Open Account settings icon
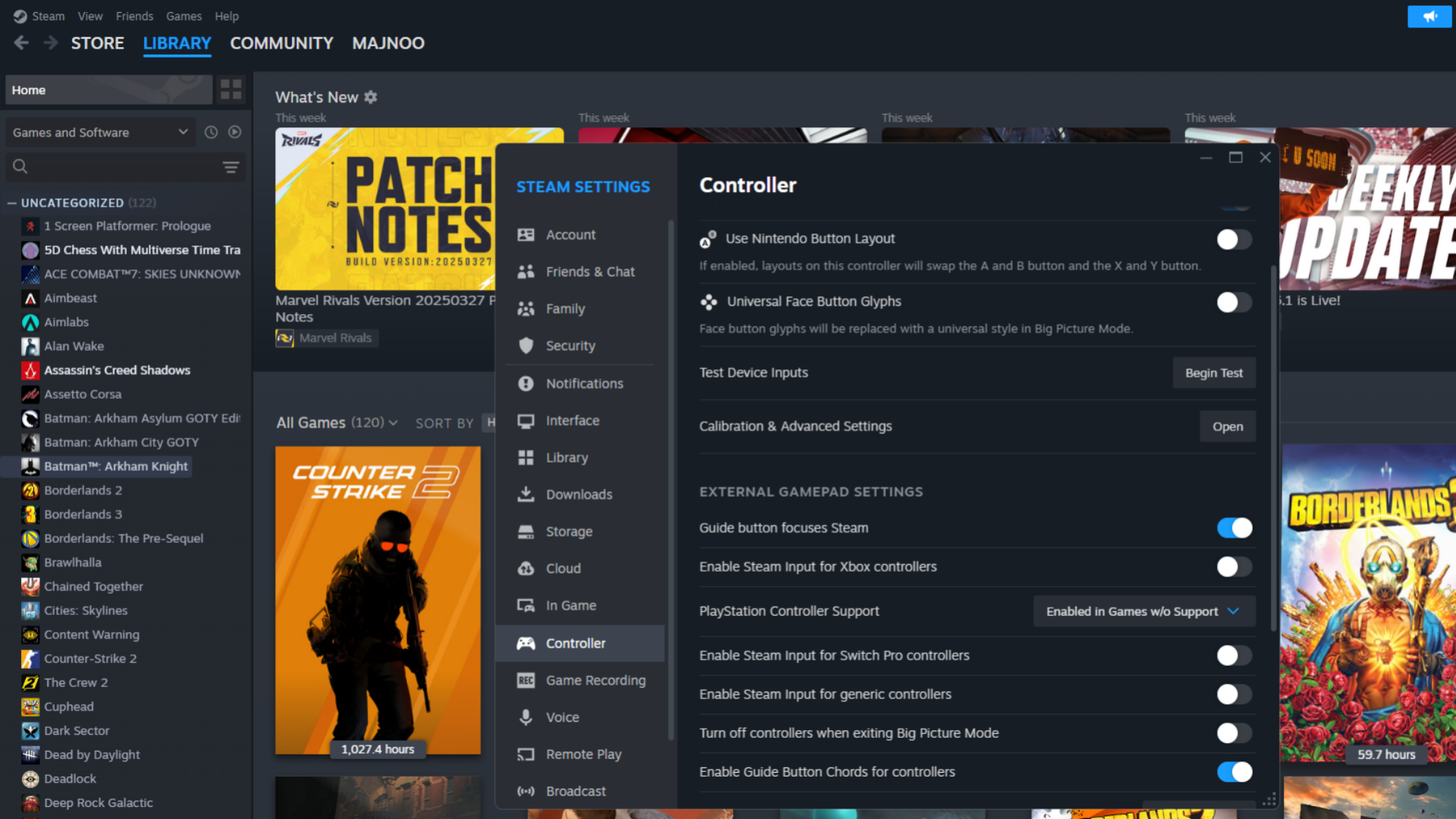 click(x=526, y=235)
